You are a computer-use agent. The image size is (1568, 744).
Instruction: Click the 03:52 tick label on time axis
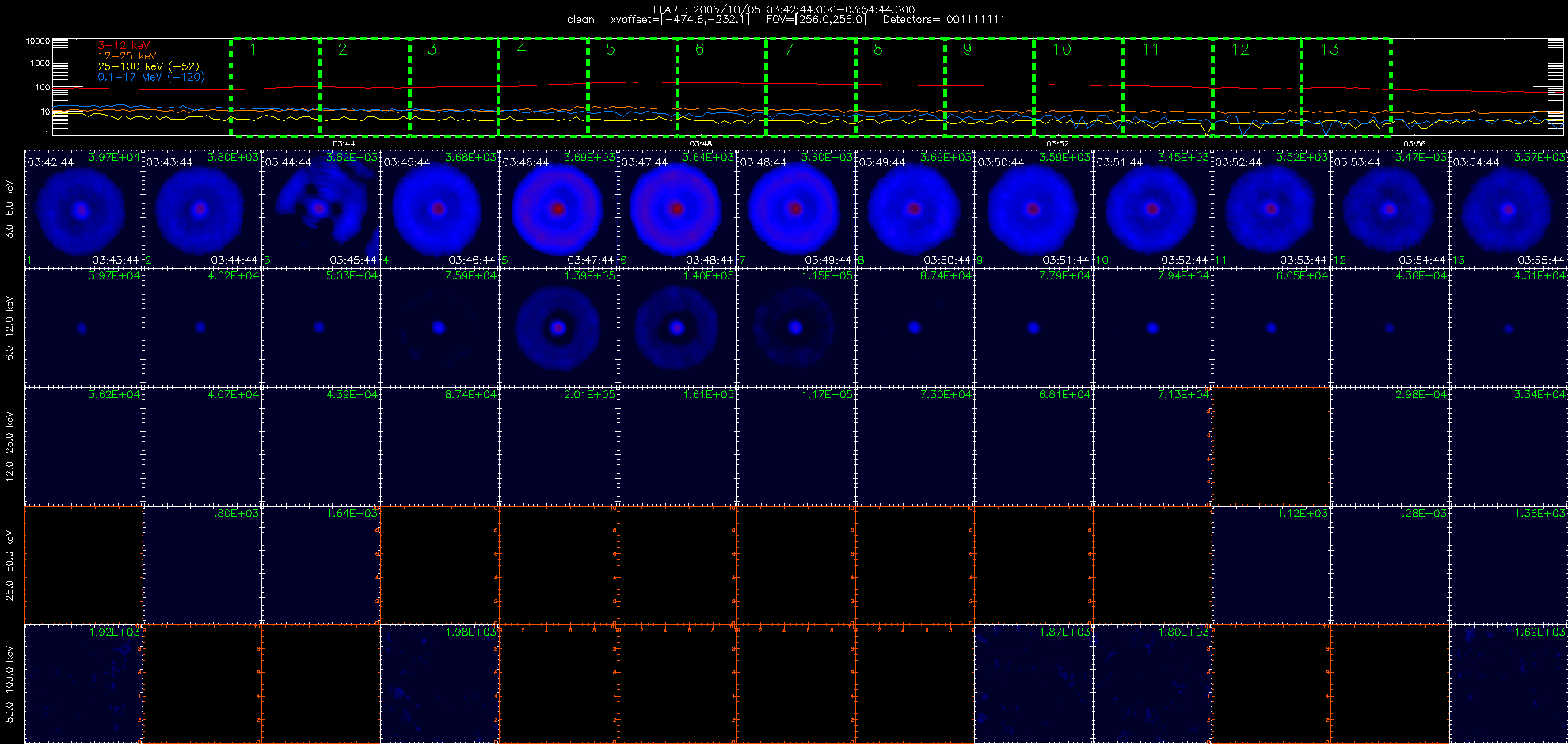(x=1058, y=144)
